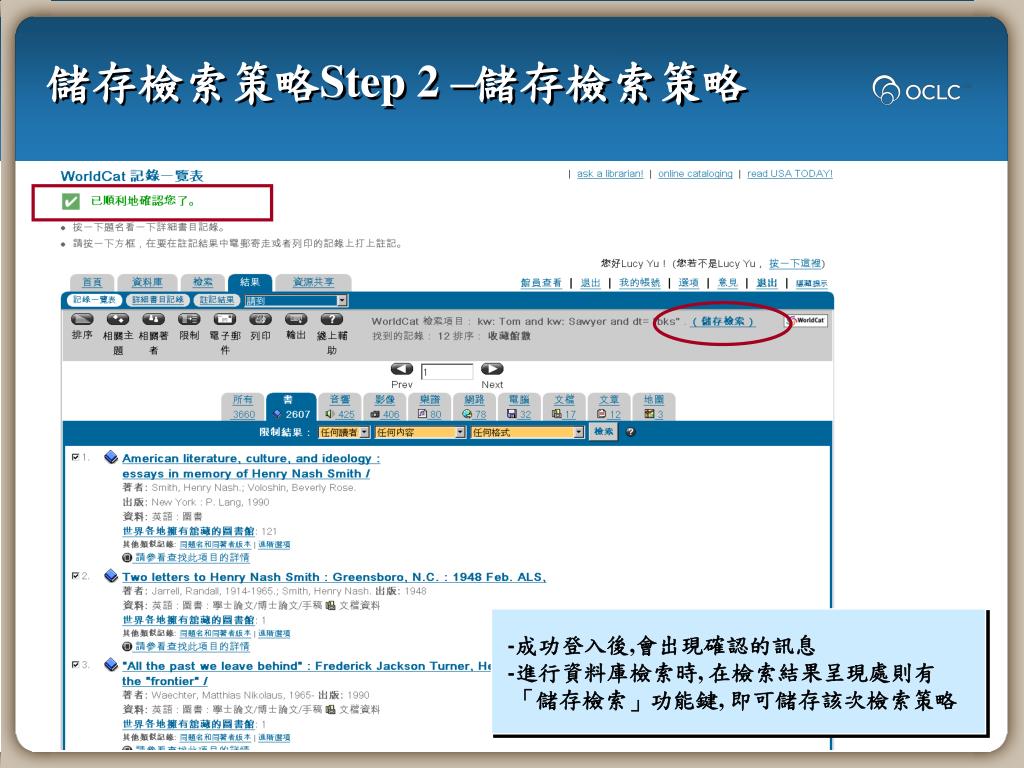The width and height of the screenshot is (1024, 768).
Task: Click the 排序 (sort) toolbar icon
Action: (x=82, y=319)
